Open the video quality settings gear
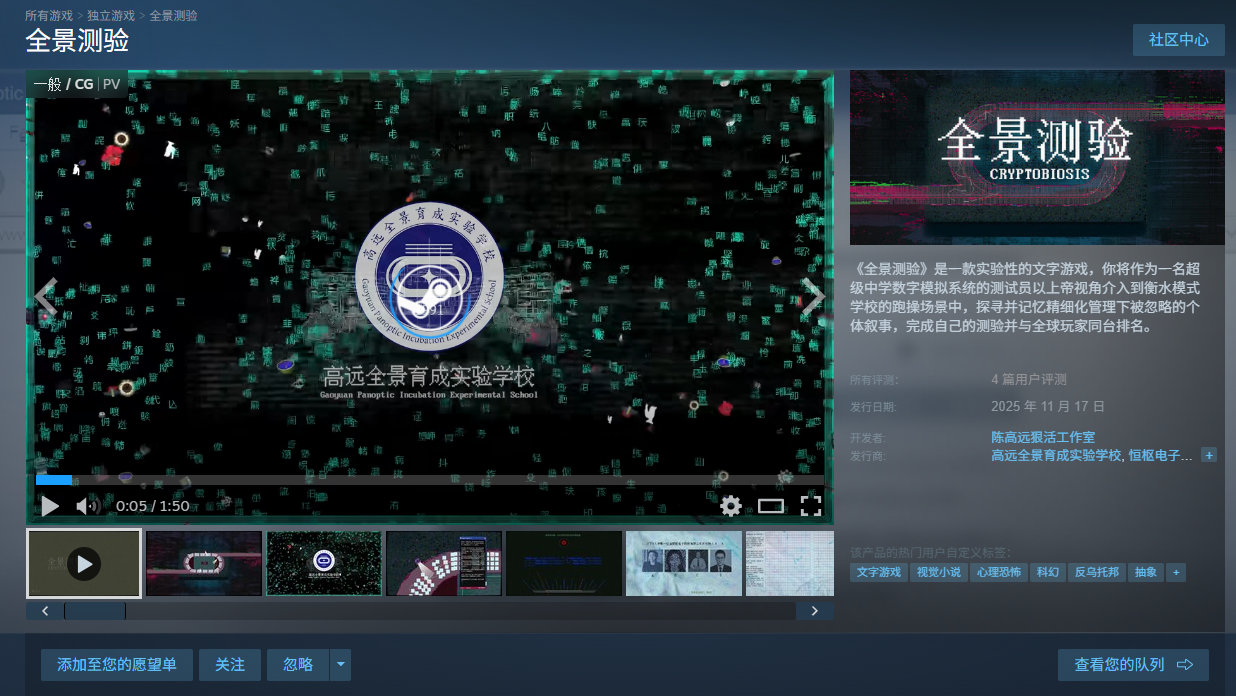The height and width of the screenshot is (696, 1236). [731, 506]
